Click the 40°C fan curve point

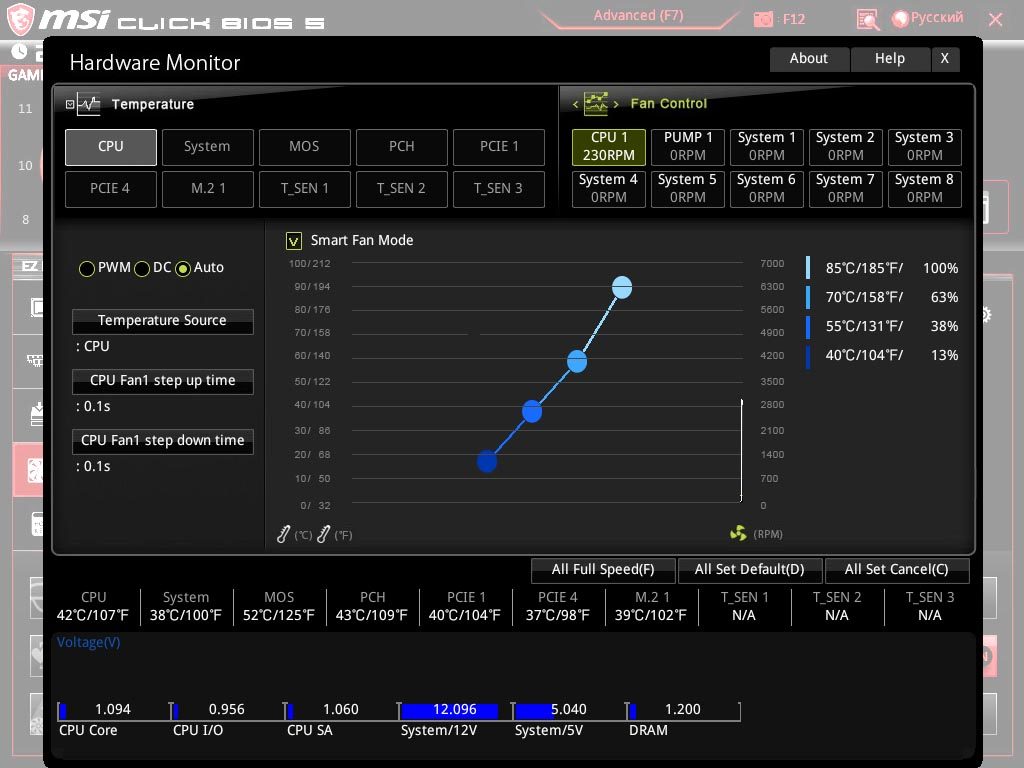click(487, 462)
